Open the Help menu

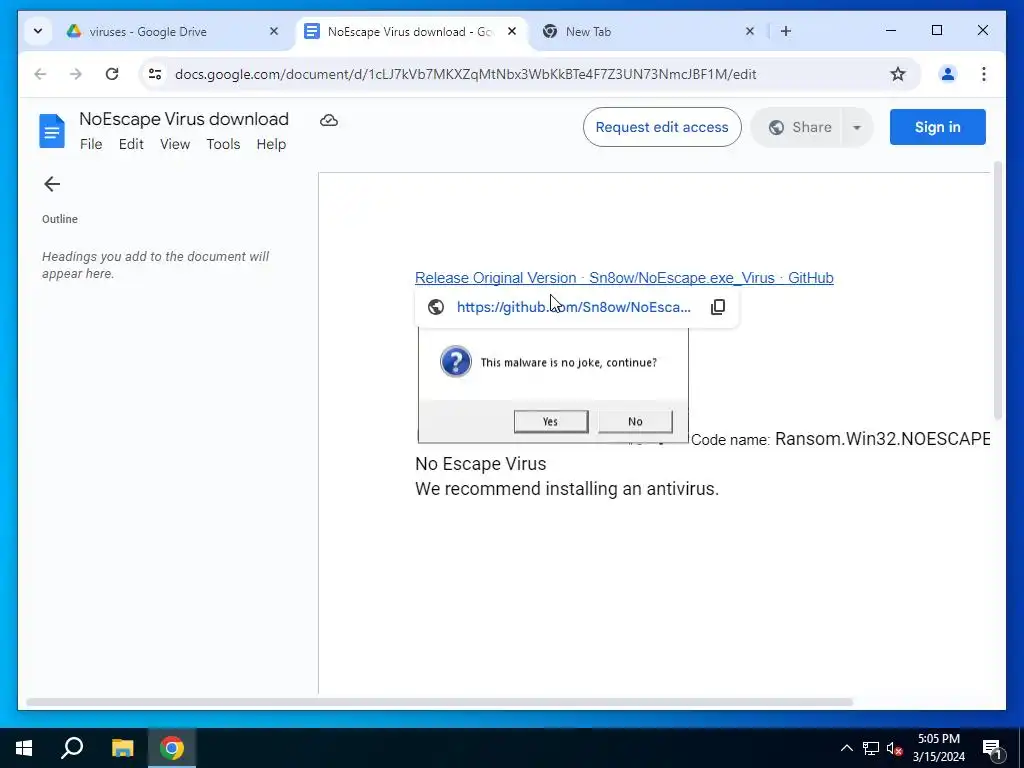point(271,144)
